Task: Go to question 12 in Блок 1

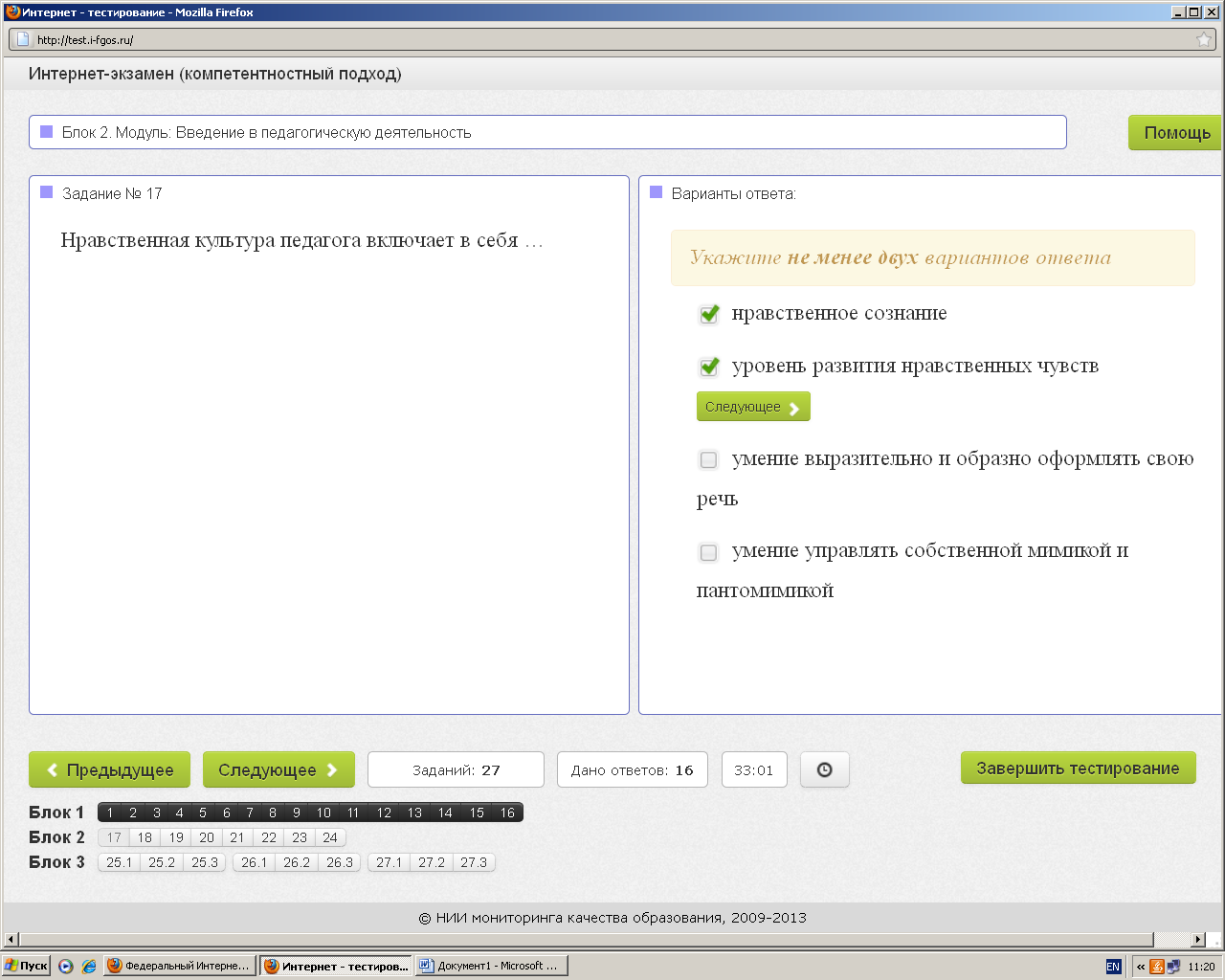Action: (x=384, y=813)
